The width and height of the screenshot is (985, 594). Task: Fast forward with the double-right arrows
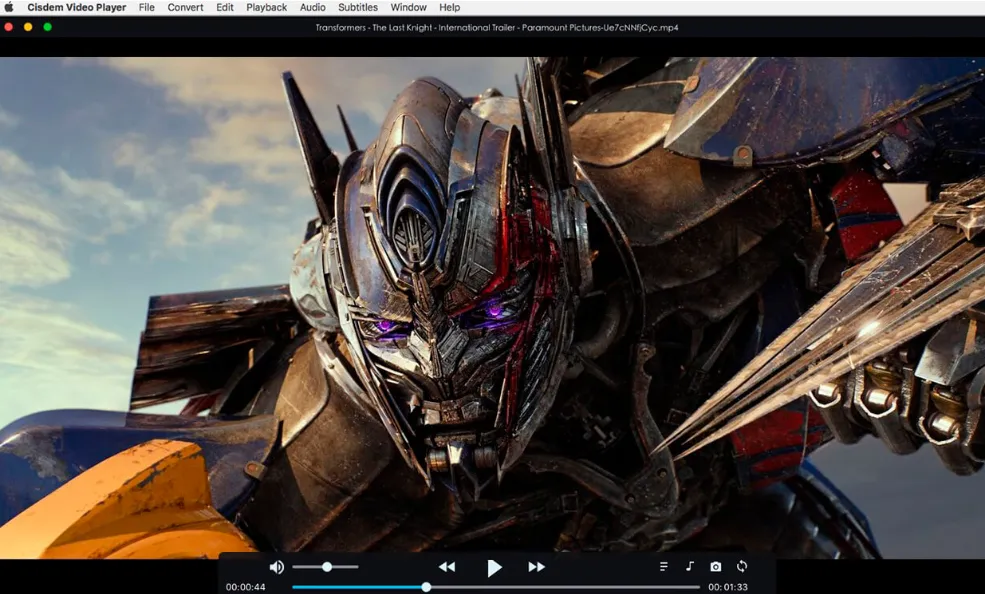536,567
